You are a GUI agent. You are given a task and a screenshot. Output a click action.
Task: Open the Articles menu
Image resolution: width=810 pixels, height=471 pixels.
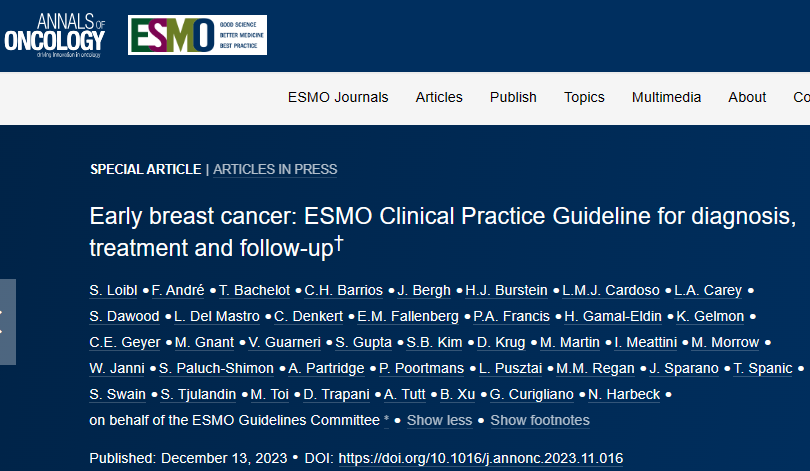[x=439, y=97]
